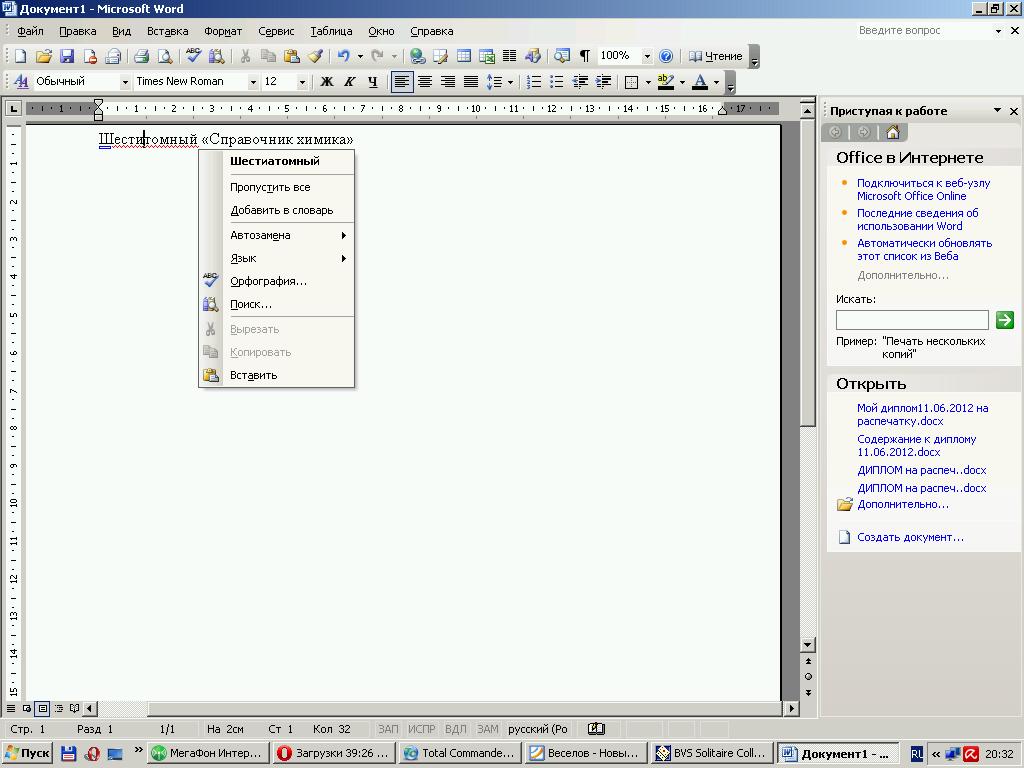The image size is (1024, 768).
Task: Click the Print icon in toolbar
Action: pyautogui.click(x=141, y=56)
